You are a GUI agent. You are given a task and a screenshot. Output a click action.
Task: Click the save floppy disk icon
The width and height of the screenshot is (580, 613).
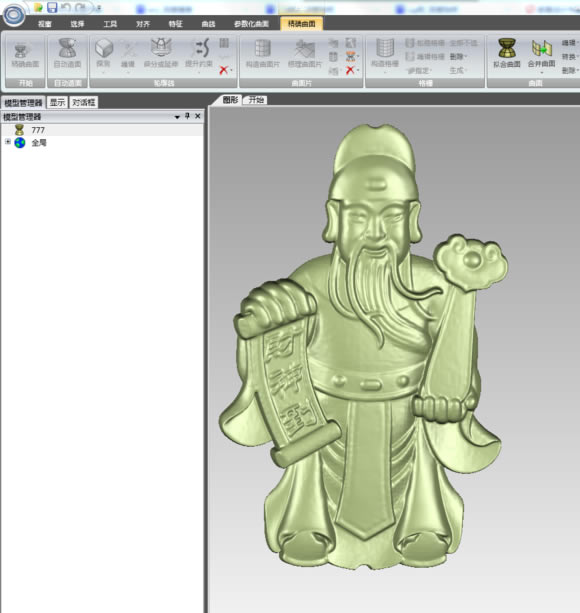52,7
